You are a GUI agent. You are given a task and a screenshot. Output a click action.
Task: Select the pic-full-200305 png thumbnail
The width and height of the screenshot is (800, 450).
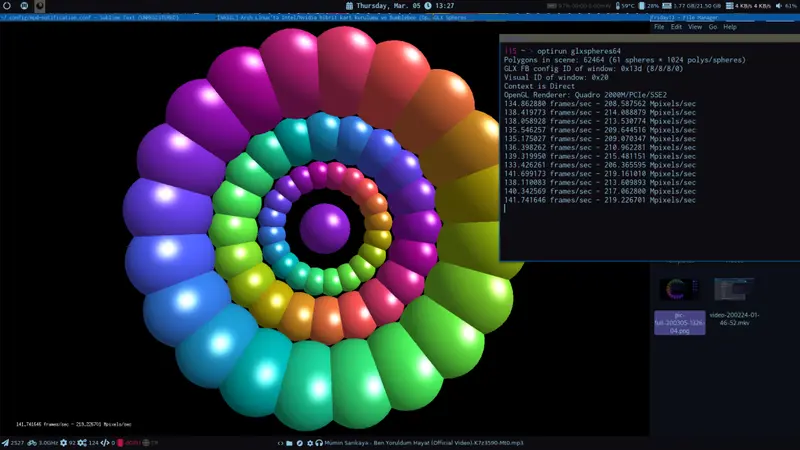[679, 290]
